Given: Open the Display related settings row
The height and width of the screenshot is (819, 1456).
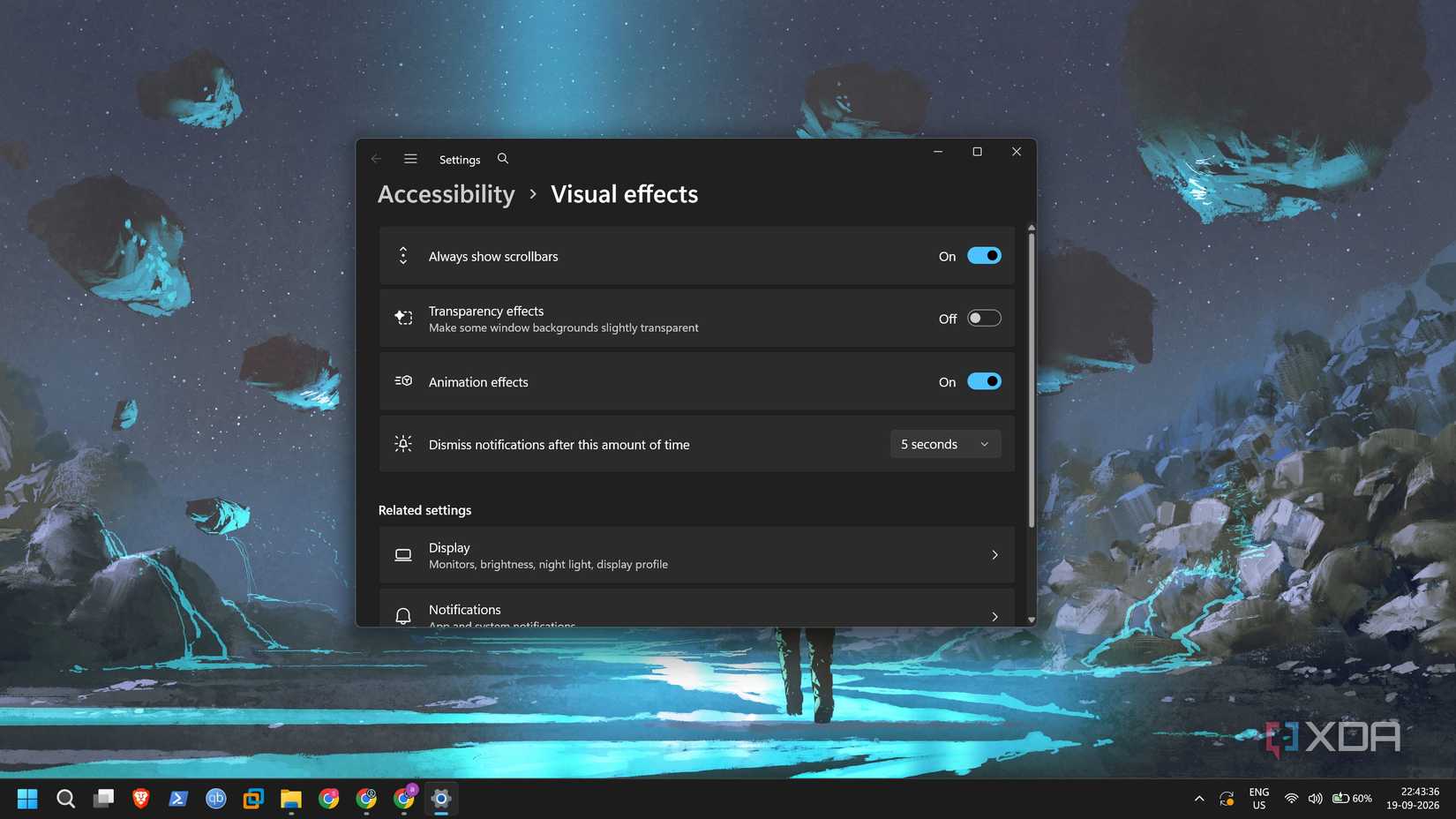Looking at the screenshot, I should (696, 555).
